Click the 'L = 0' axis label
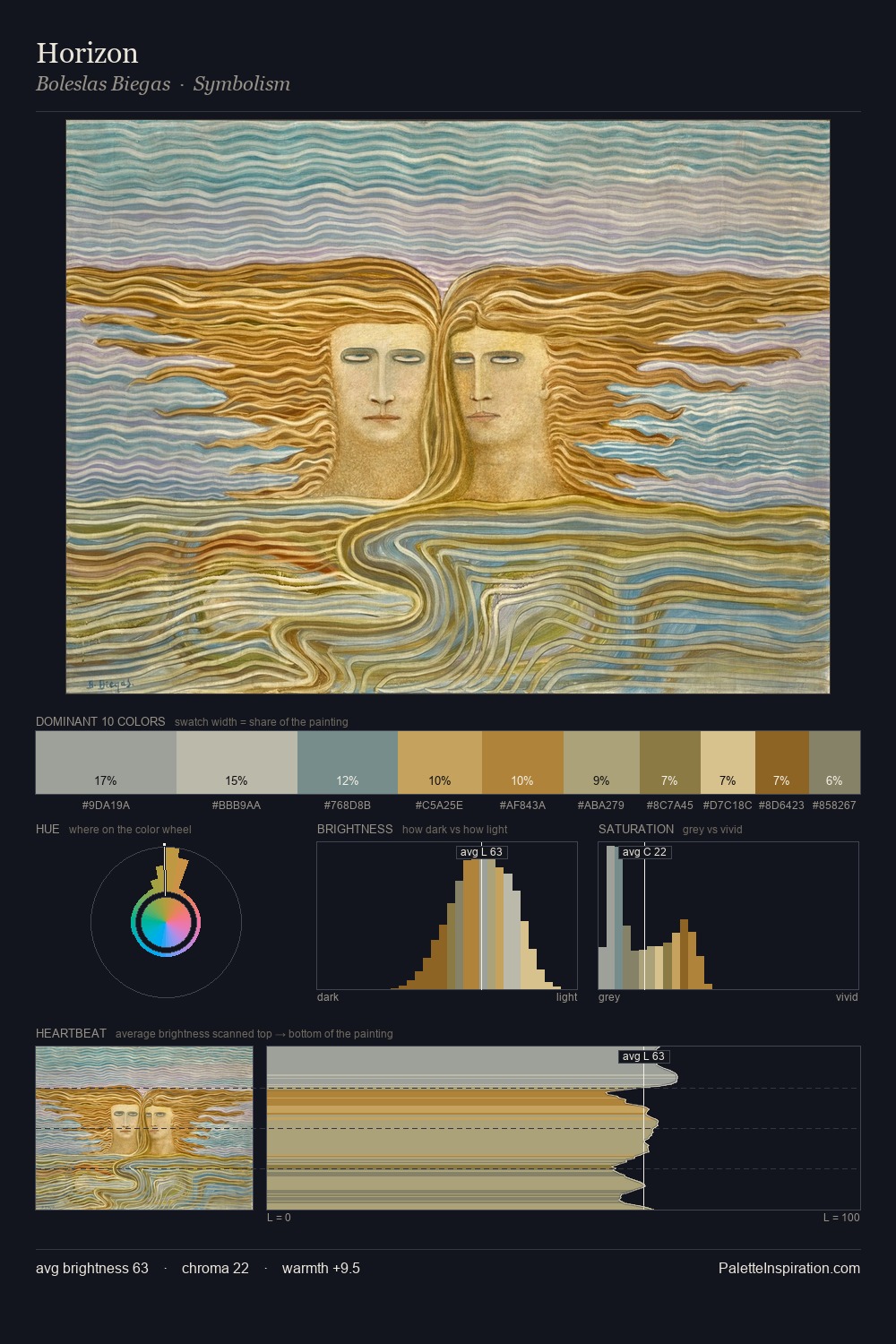 [x=279, y=1217]
